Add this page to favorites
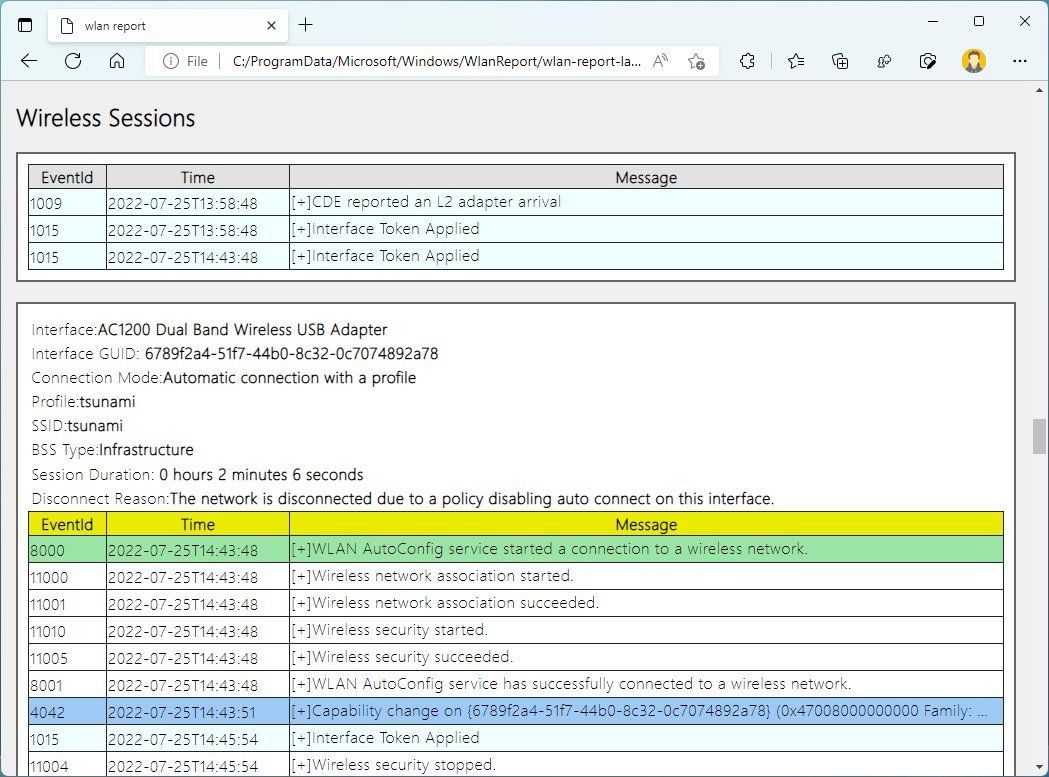This screenshot has height=777, width=1049. tap(696, 61)
